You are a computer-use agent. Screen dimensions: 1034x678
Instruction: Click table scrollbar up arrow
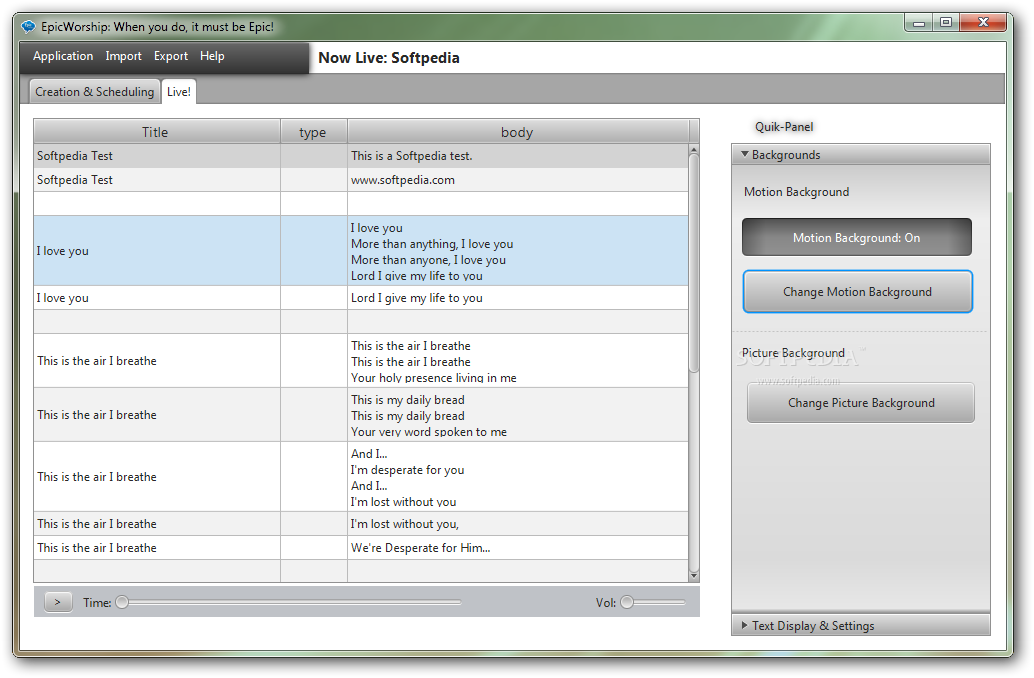(694, 151)
